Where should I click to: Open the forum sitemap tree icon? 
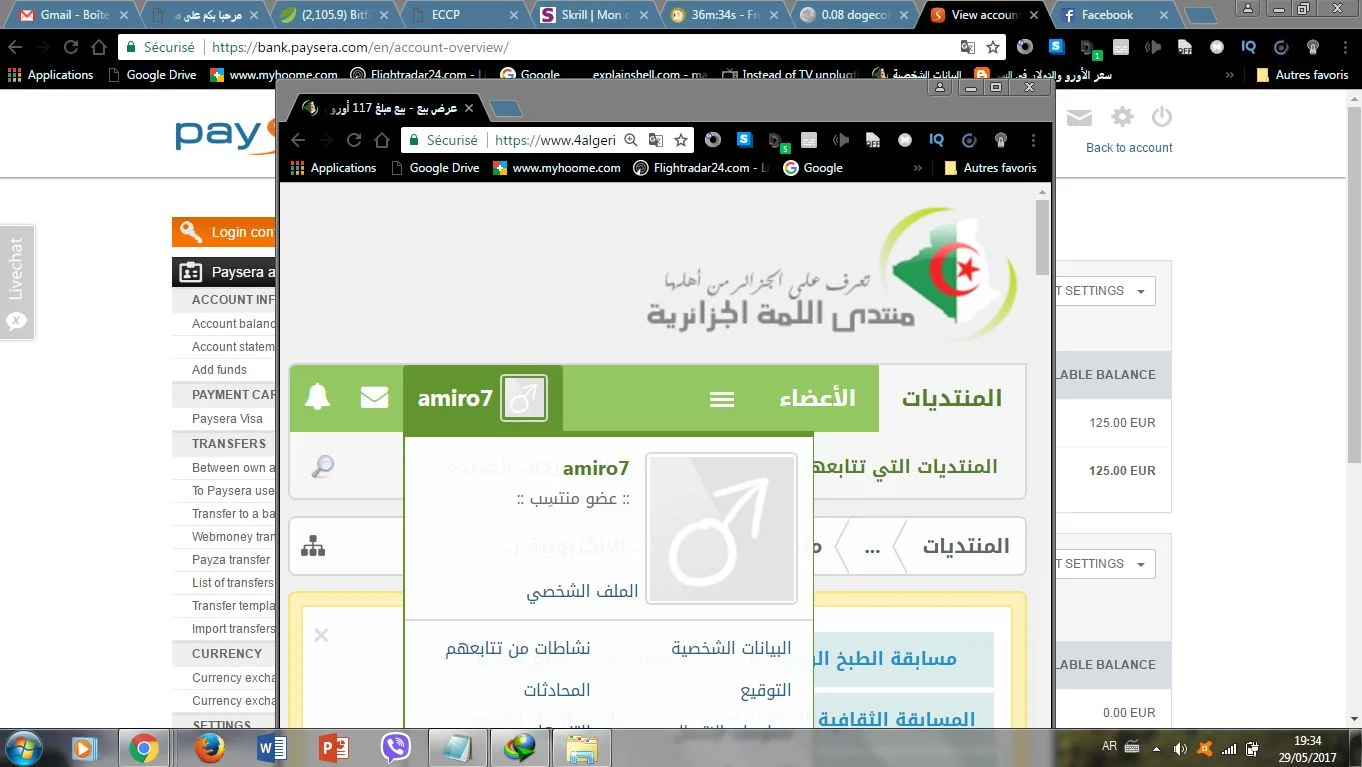pyautogui.click(x=313, y=546)
